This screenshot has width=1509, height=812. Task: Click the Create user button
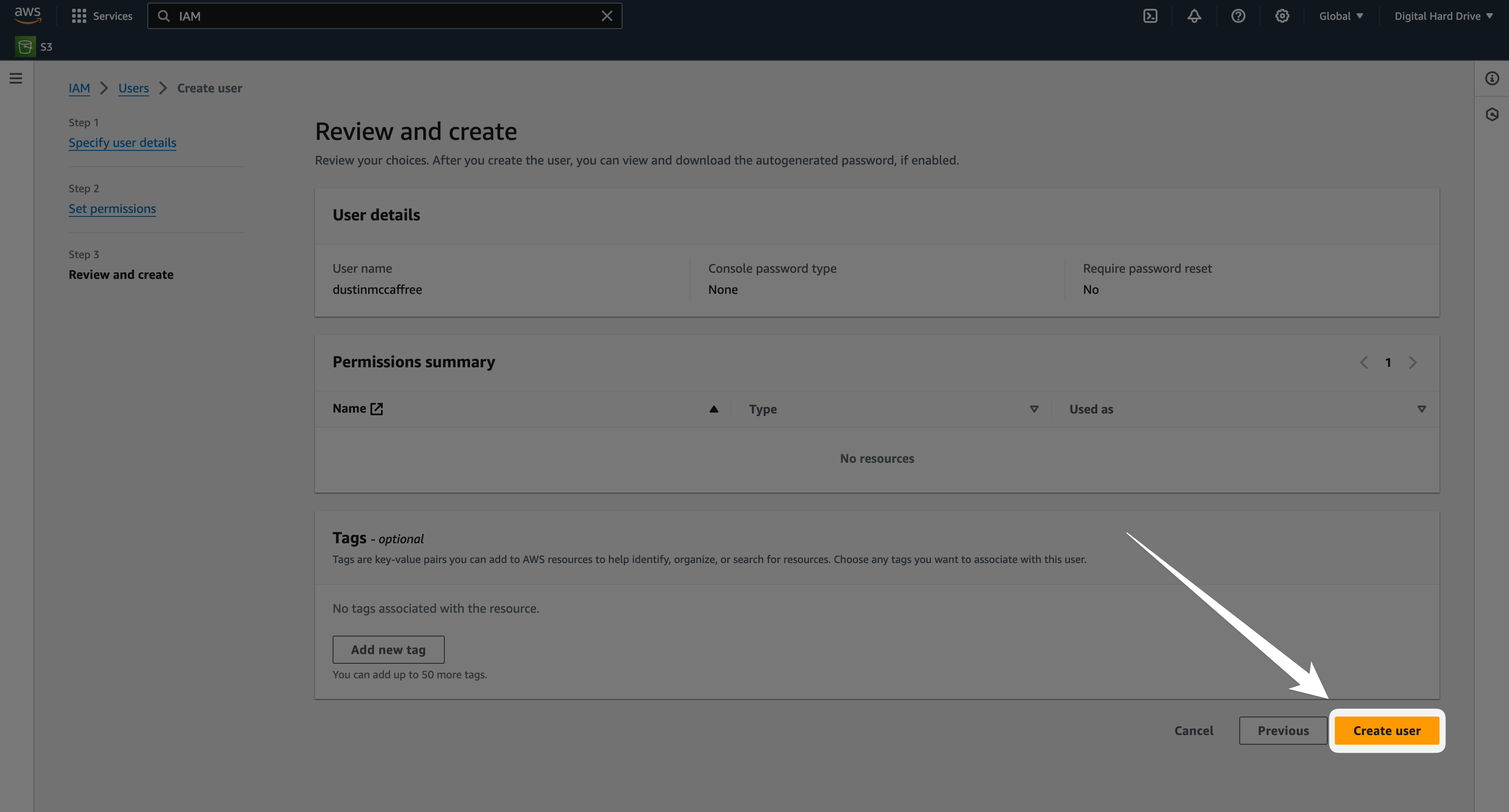tap(1386, 731)
